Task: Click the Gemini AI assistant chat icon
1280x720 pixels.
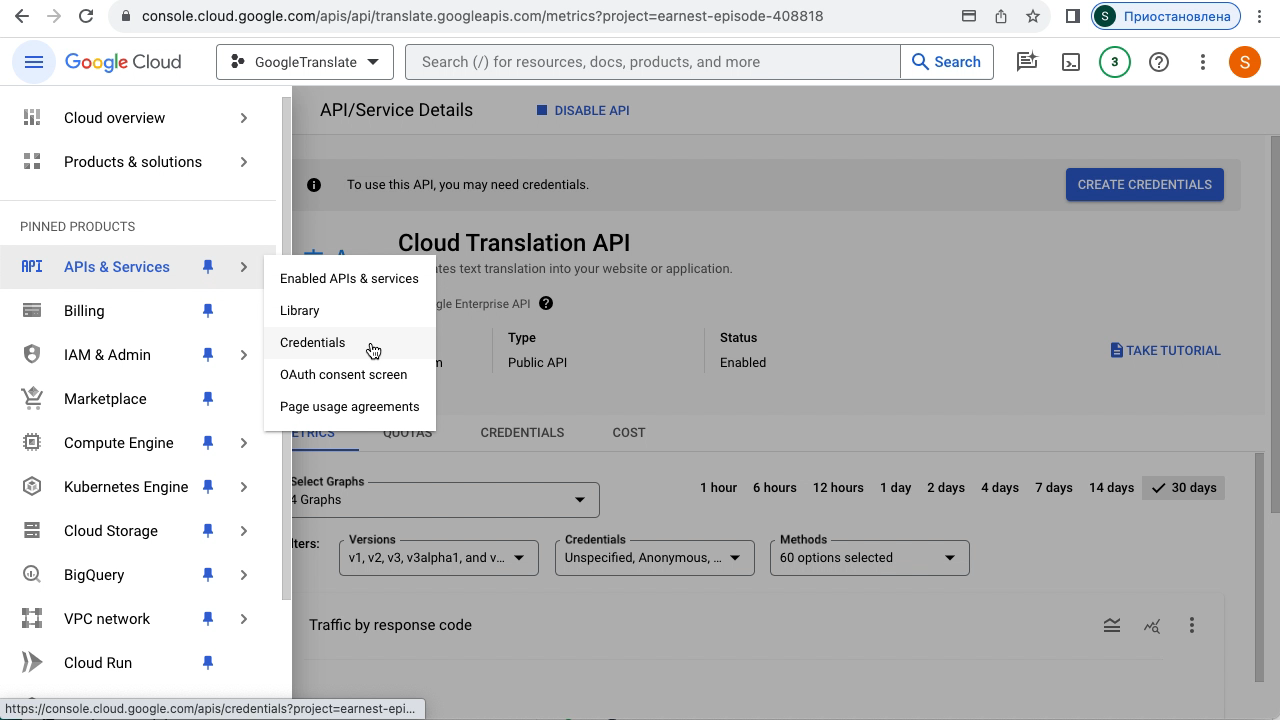Action: coord(1027,62)
